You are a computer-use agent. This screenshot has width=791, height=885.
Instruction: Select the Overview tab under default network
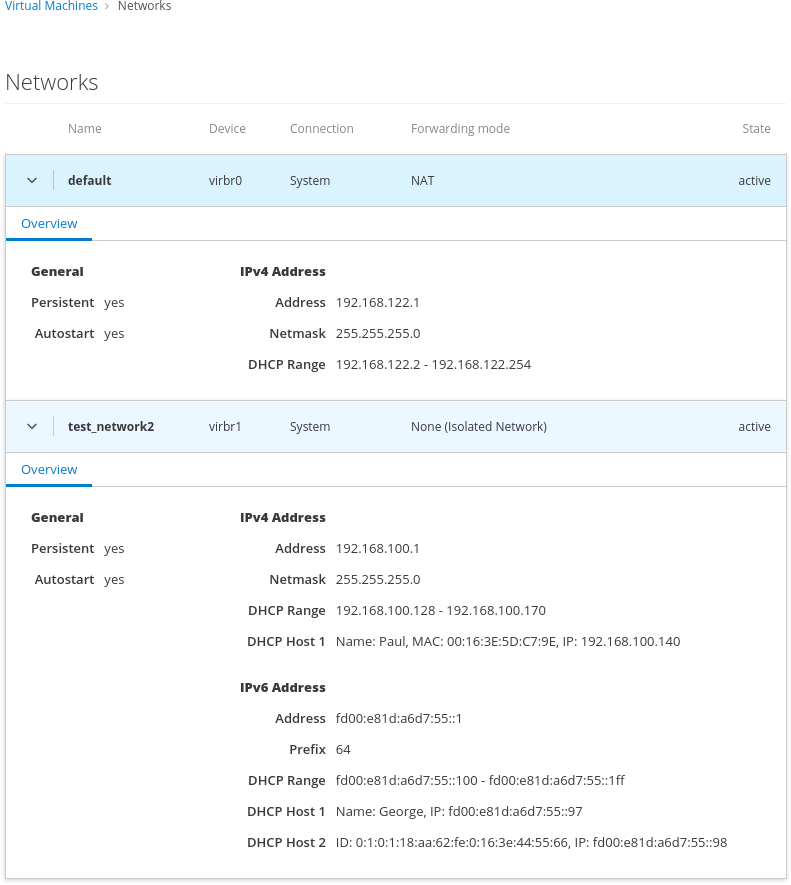(x=49, y=224)
